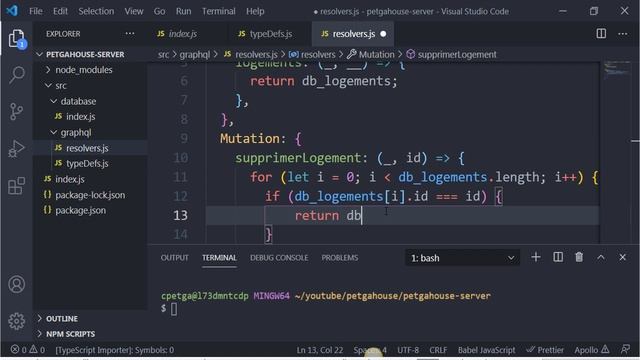Open the Go menu

[159, 11]
